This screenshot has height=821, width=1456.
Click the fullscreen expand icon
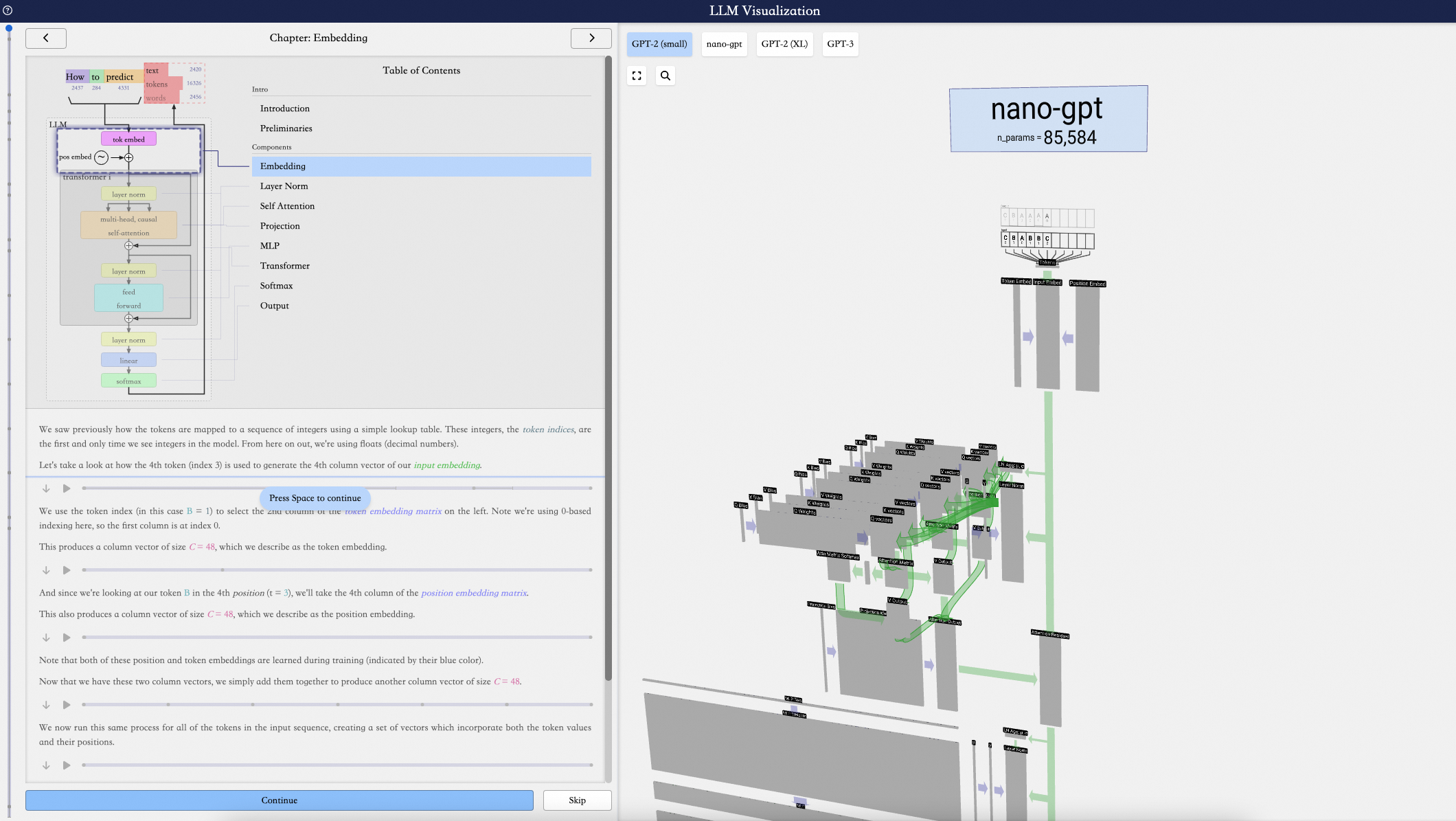click(637, 76)
